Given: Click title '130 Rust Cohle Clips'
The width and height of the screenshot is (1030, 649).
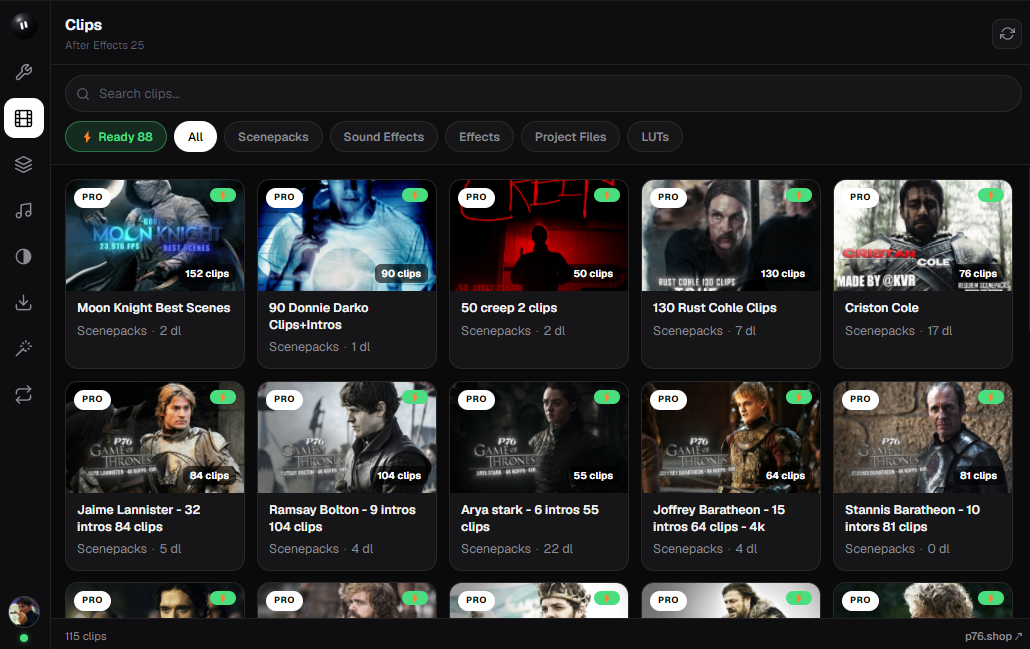Looking at the screenshot, I should coord(715,307).
